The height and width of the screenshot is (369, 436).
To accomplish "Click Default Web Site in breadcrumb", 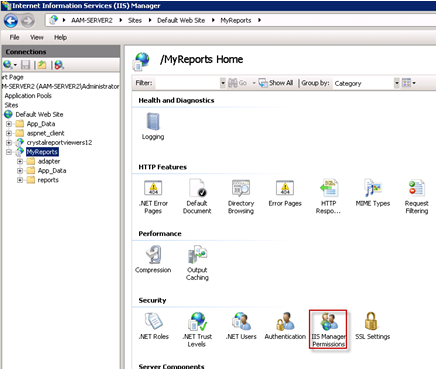I will [181, 20].
